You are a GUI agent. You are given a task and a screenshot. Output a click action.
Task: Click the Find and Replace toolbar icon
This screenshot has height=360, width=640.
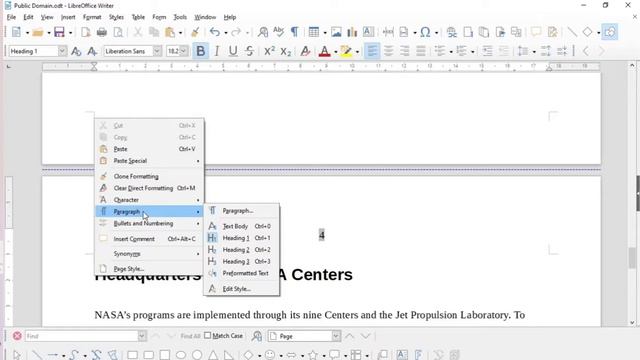(263, 32)
